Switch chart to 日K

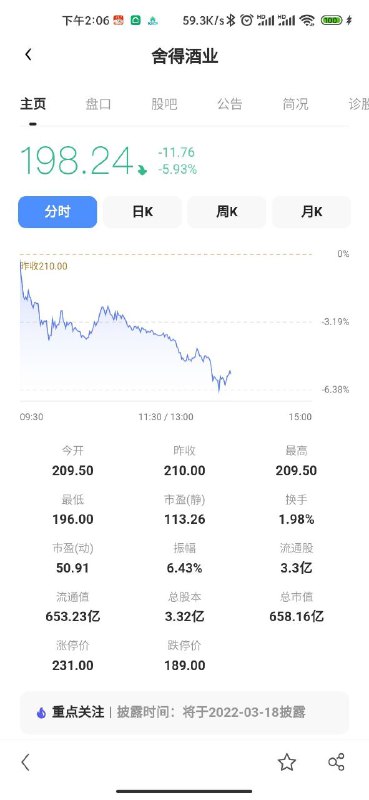click(142, 212)
